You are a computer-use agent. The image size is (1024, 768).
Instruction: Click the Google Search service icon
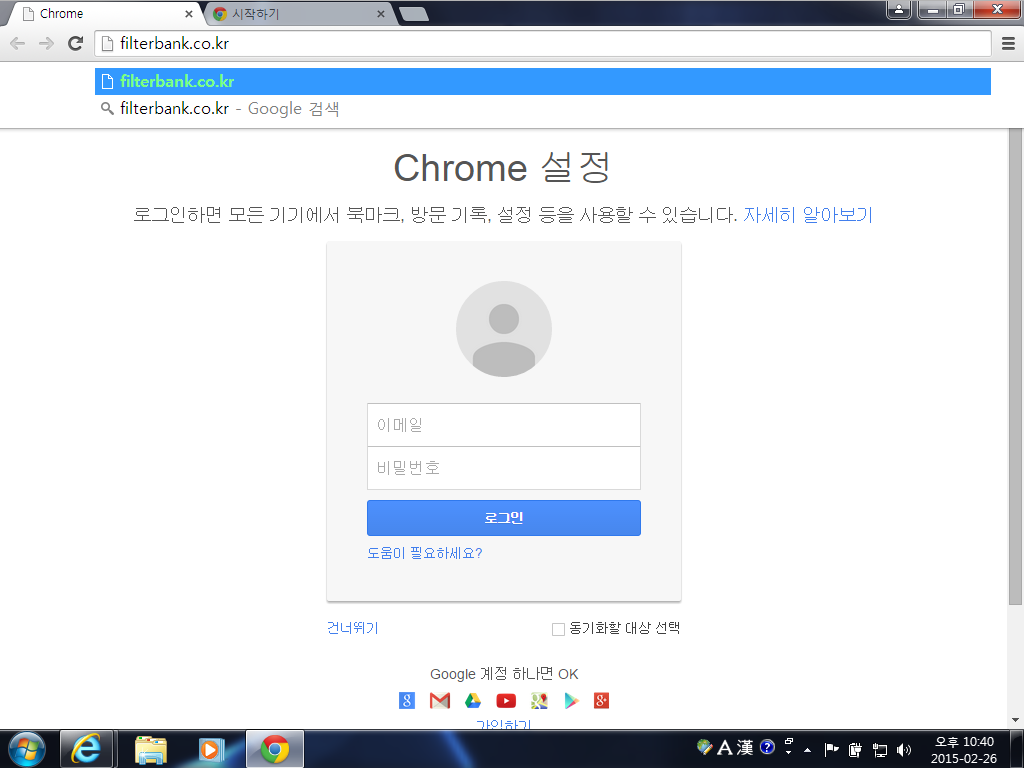(406, 701)
